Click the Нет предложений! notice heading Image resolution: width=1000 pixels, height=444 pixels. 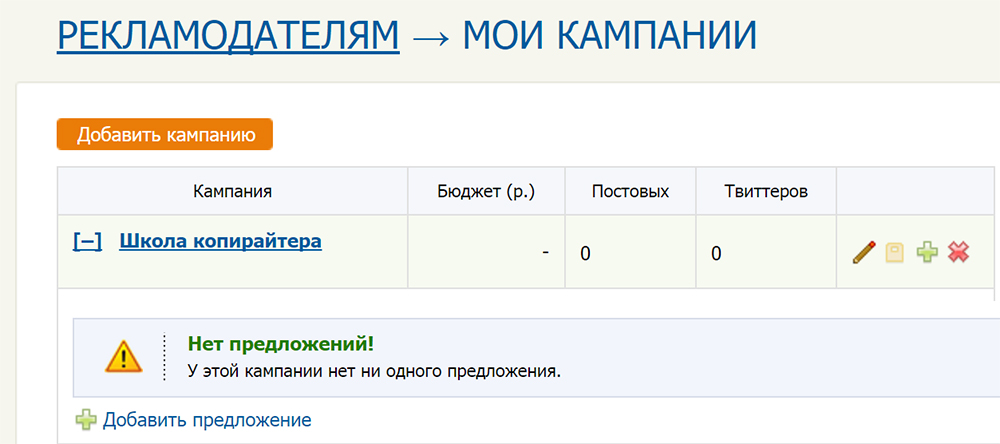coord(281,345)
